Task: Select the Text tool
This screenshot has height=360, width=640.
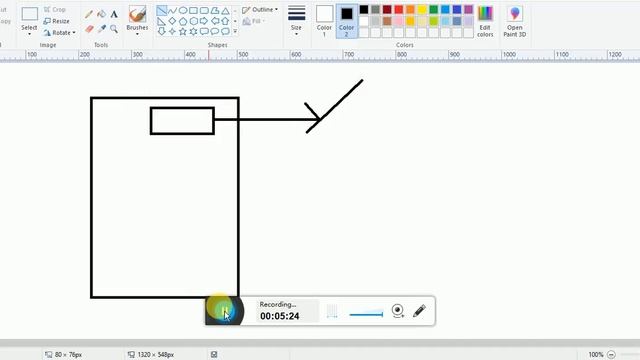Action: click(x=114, y=15)
